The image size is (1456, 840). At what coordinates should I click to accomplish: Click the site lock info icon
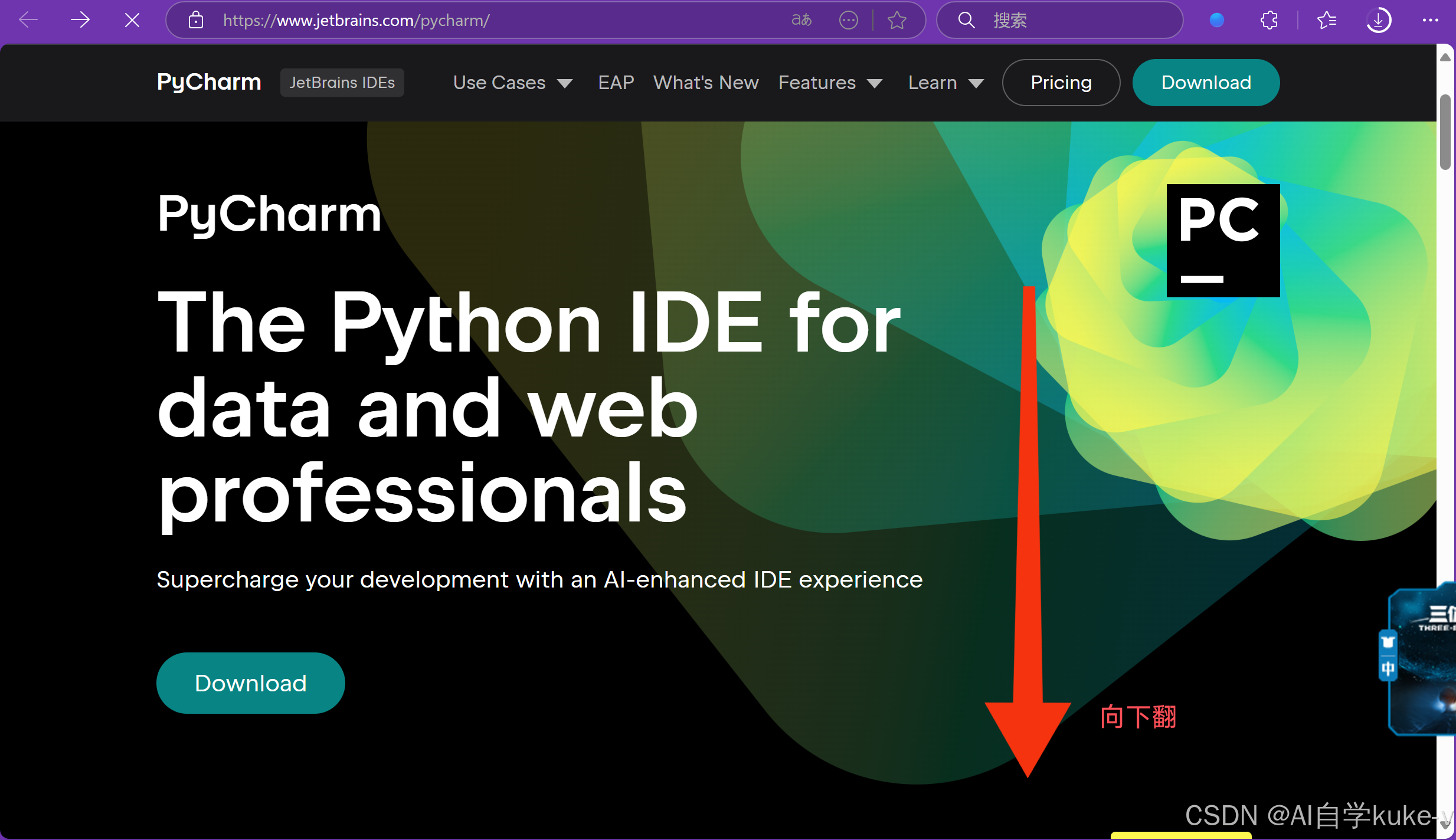(x=196, y=20)
